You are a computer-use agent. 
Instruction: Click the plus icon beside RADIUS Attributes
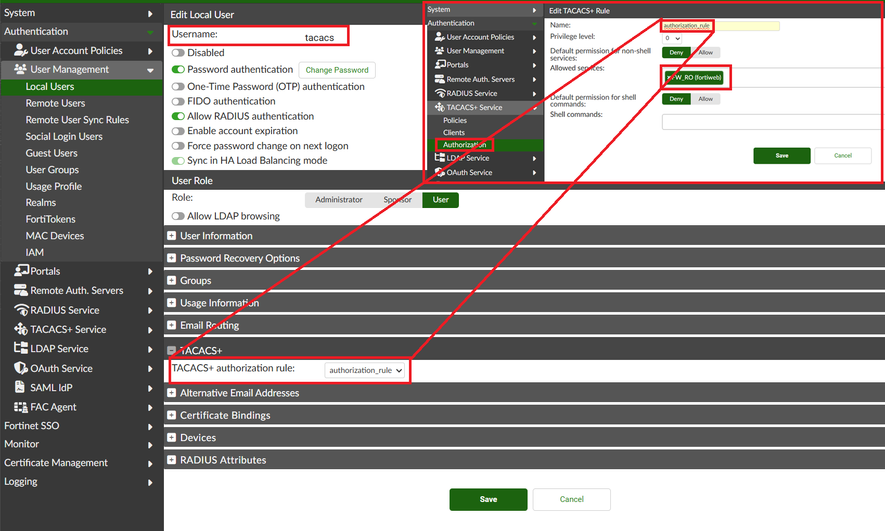172,460
